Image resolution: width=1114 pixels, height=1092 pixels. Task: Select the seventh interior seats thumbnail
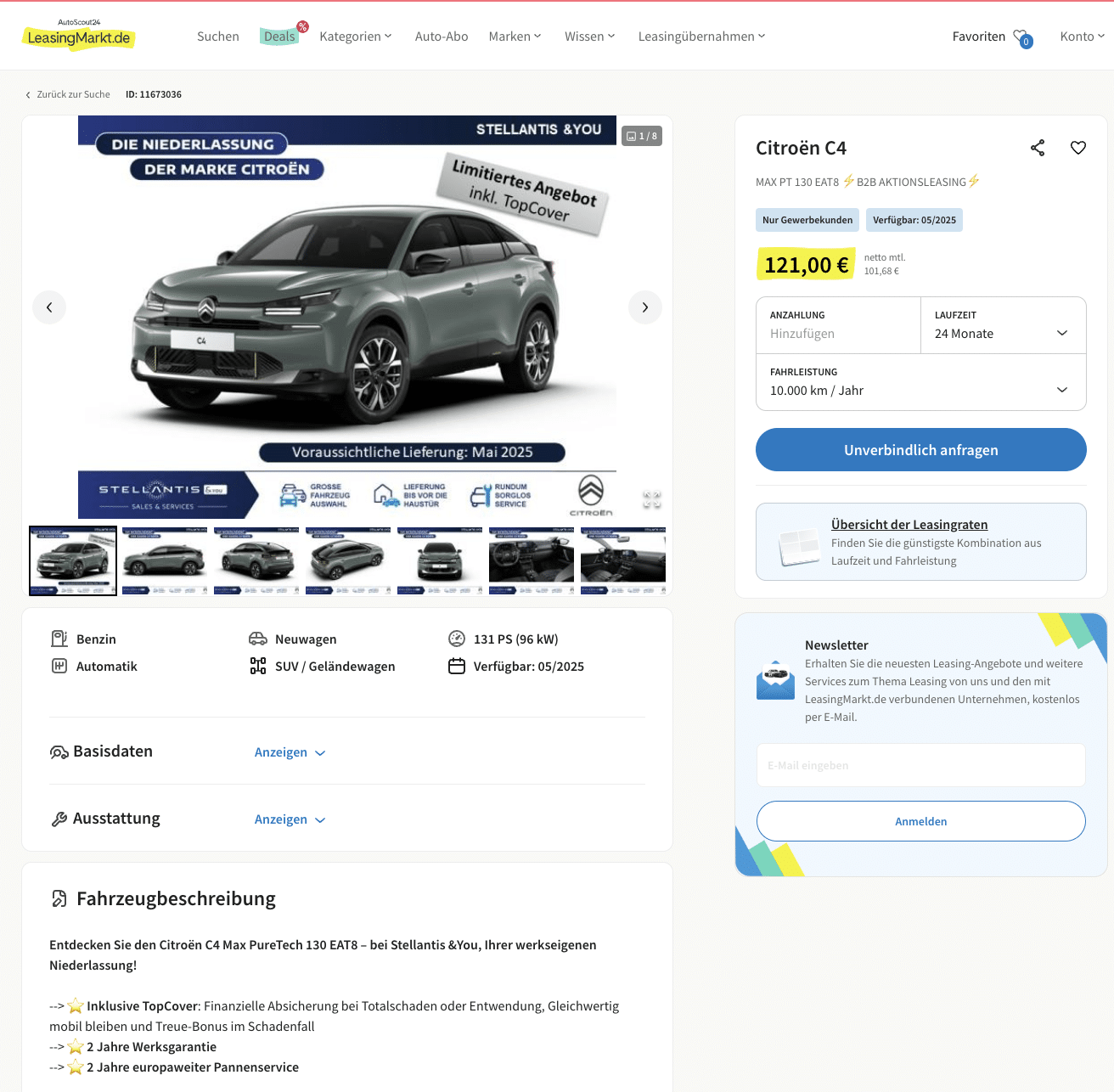tap(623, 560)
